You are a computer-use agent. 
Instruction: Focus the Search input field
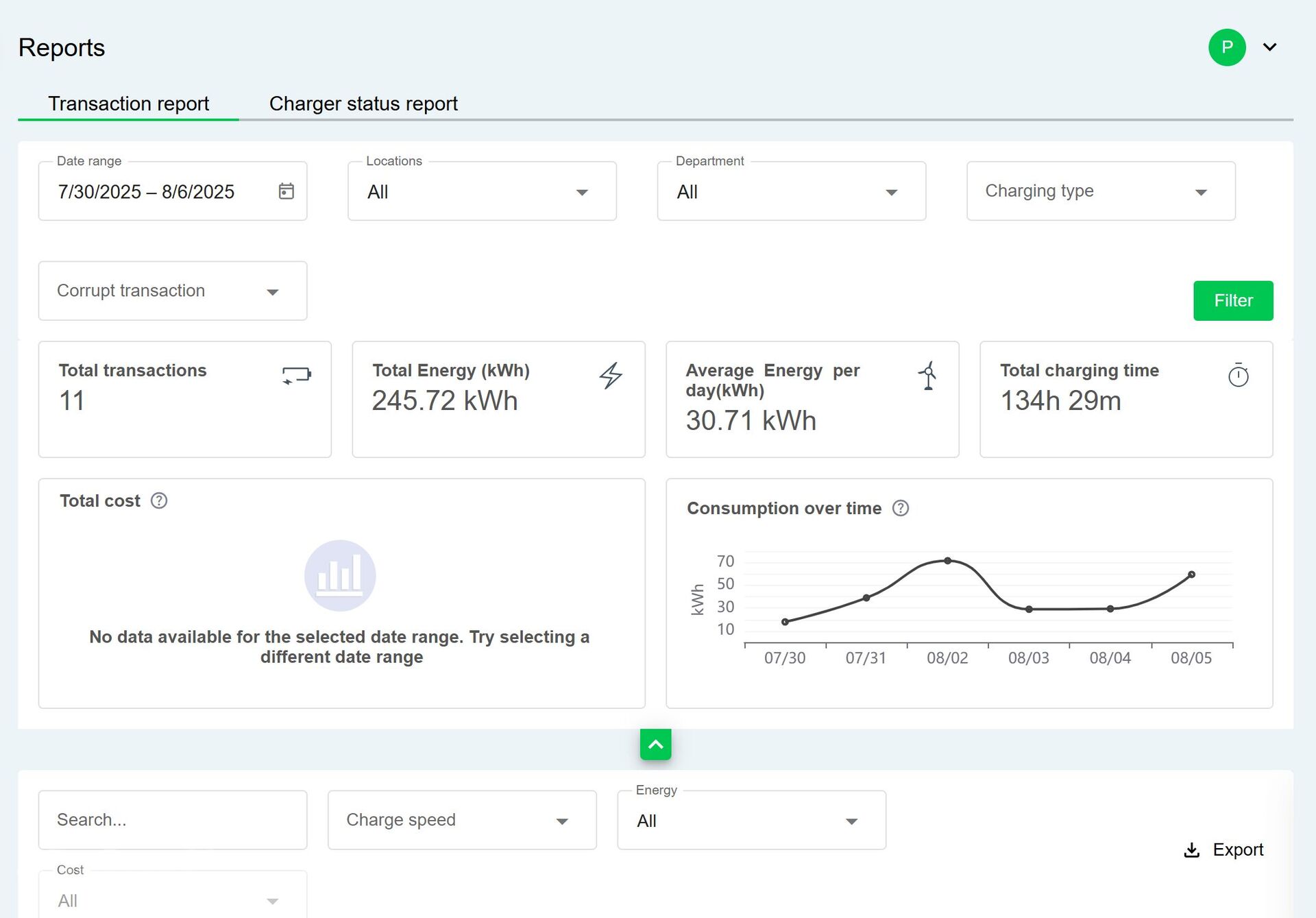pos(173,820)
